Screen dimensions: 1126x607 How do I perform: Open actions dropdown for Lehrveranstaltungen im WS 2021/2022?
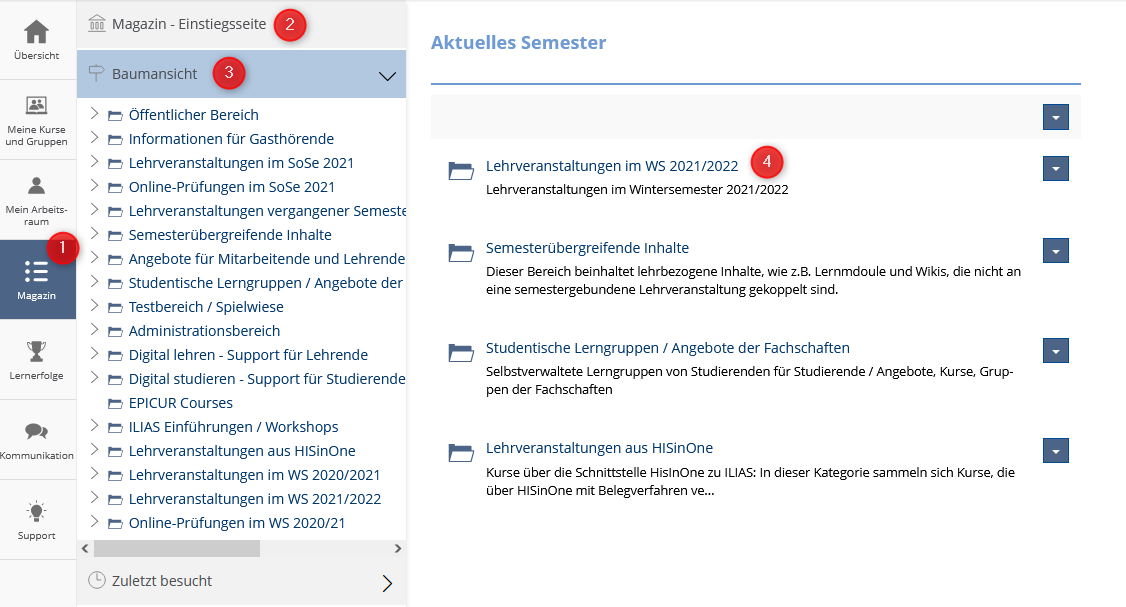coord(1055,168)
